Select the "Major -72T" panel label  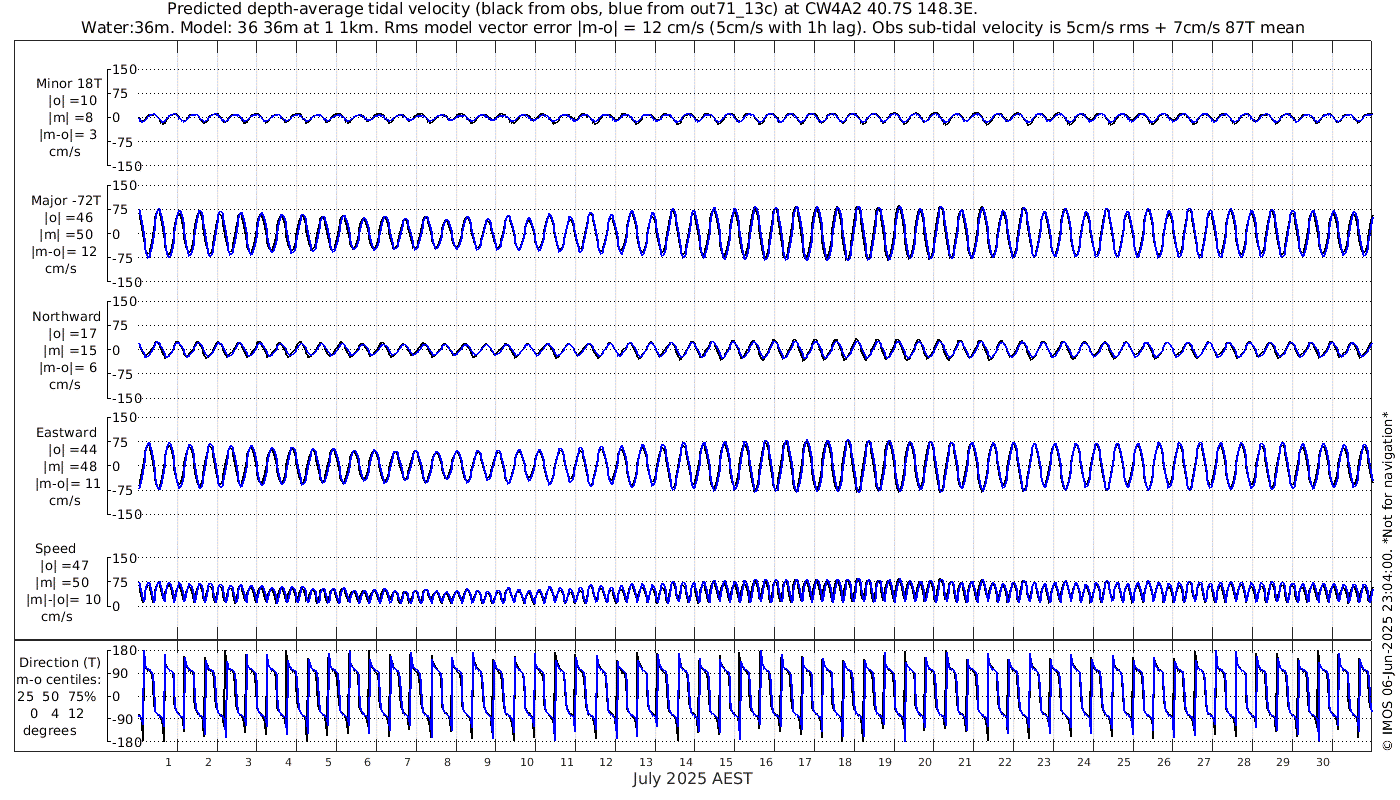tap(65, 200)
